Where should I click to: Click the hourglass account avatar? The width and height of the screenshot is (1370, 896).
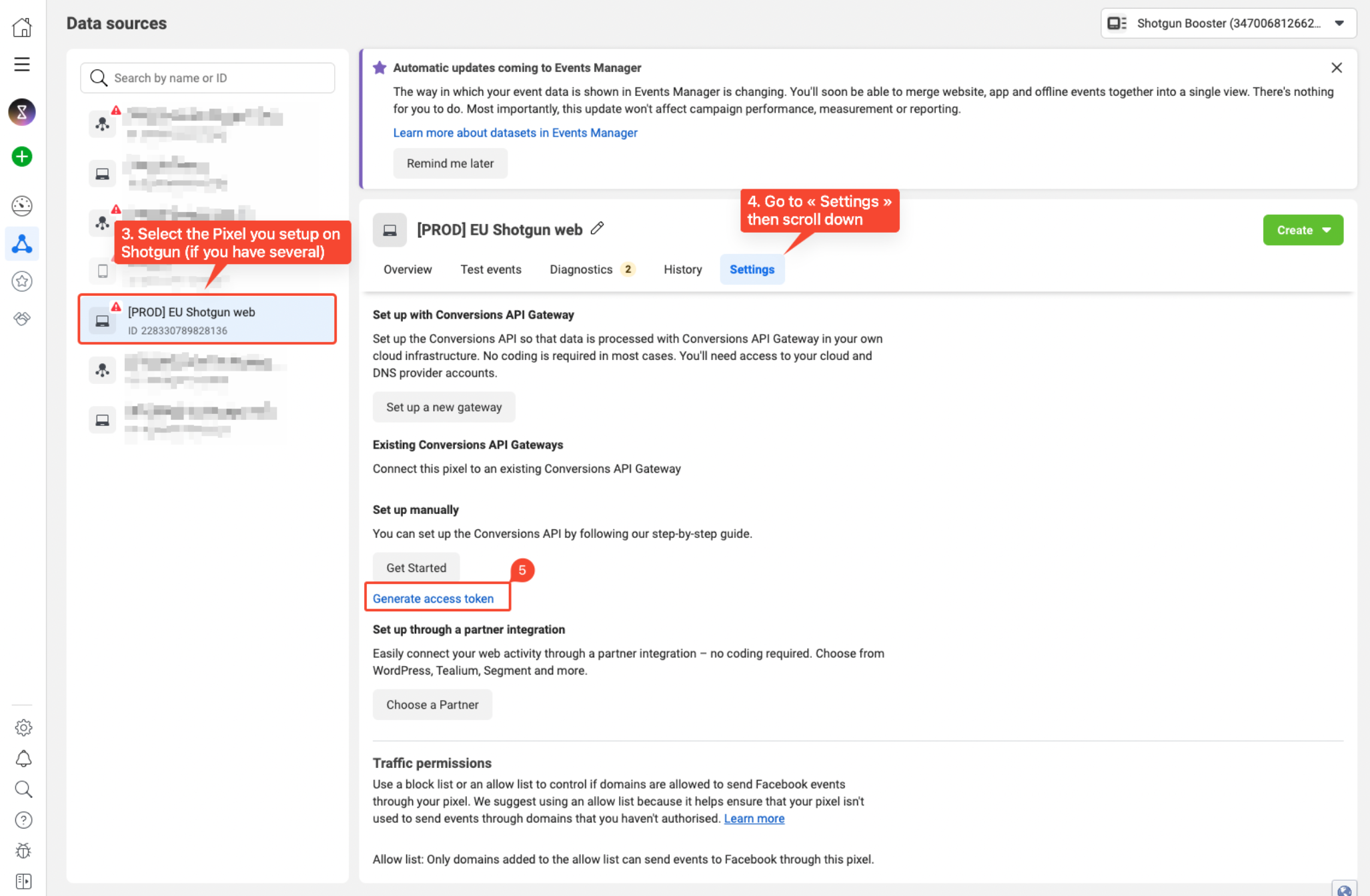[x=22, y=112]
